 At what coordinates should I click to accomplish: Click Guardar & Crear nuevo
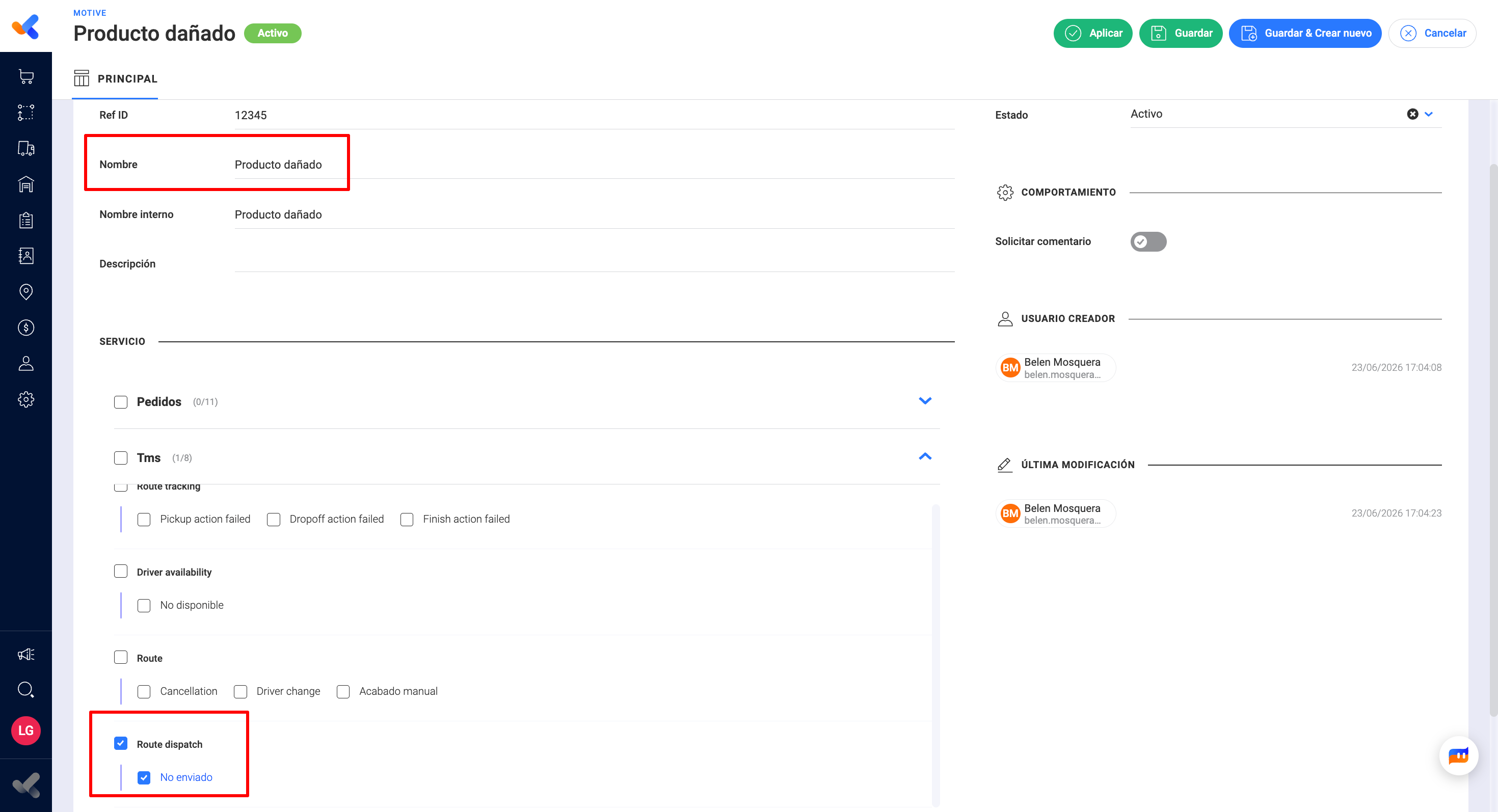[x=1305, y=33]
